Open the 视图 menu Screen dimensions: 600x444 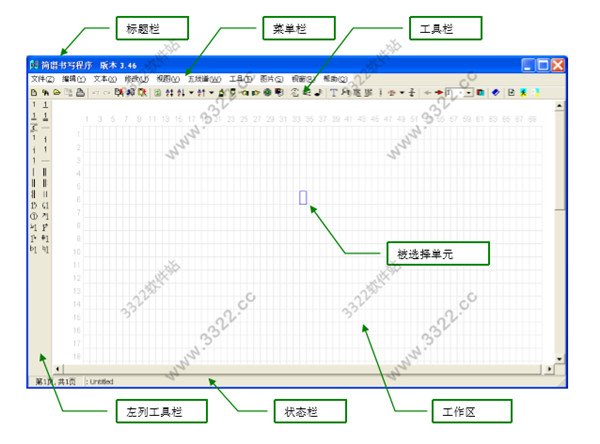pos(168,79)
